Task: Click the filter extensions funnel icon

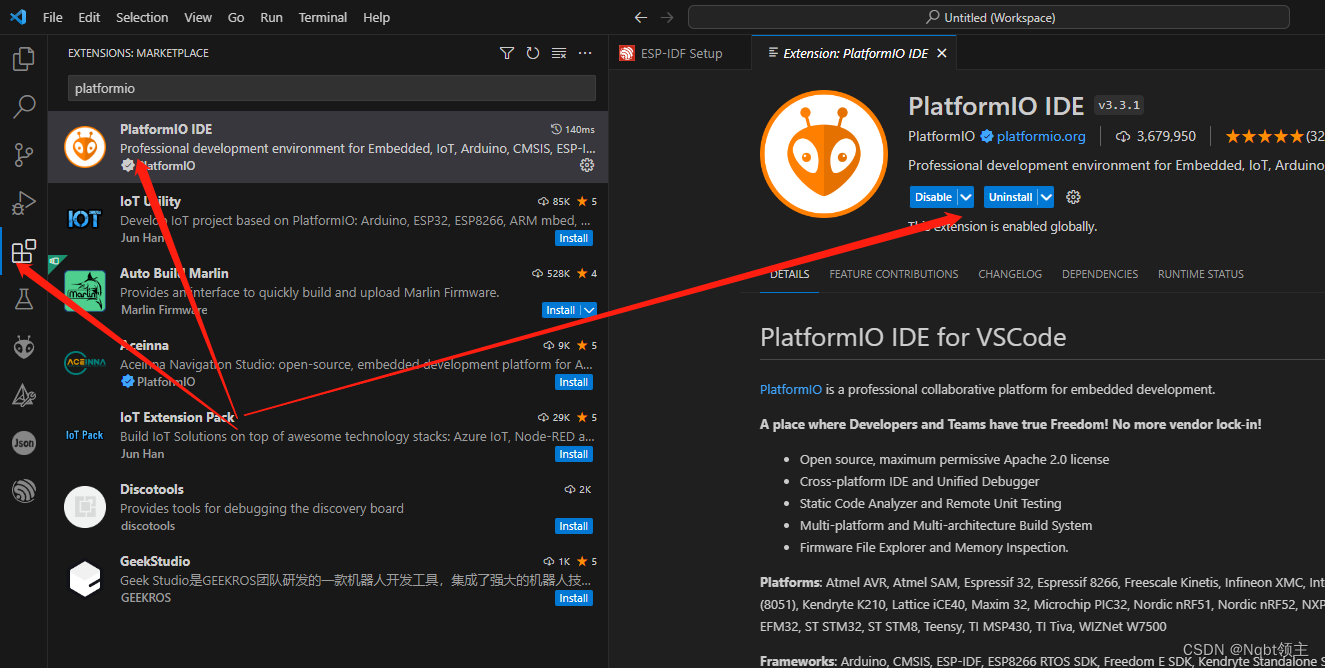Action: click(507, 53)
